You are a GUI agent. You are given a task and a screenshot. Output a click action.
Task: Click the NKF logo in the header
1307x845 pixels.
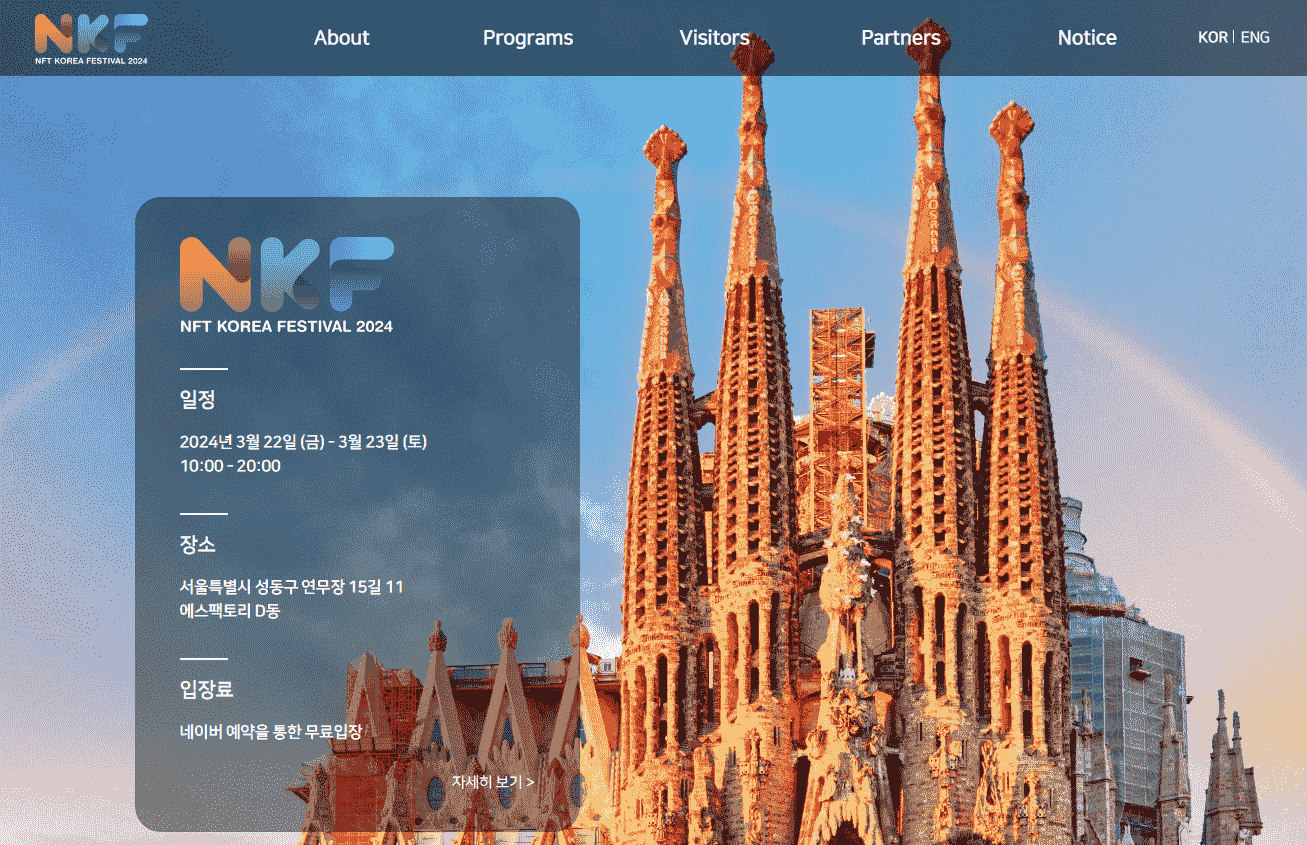click(92, 39)
